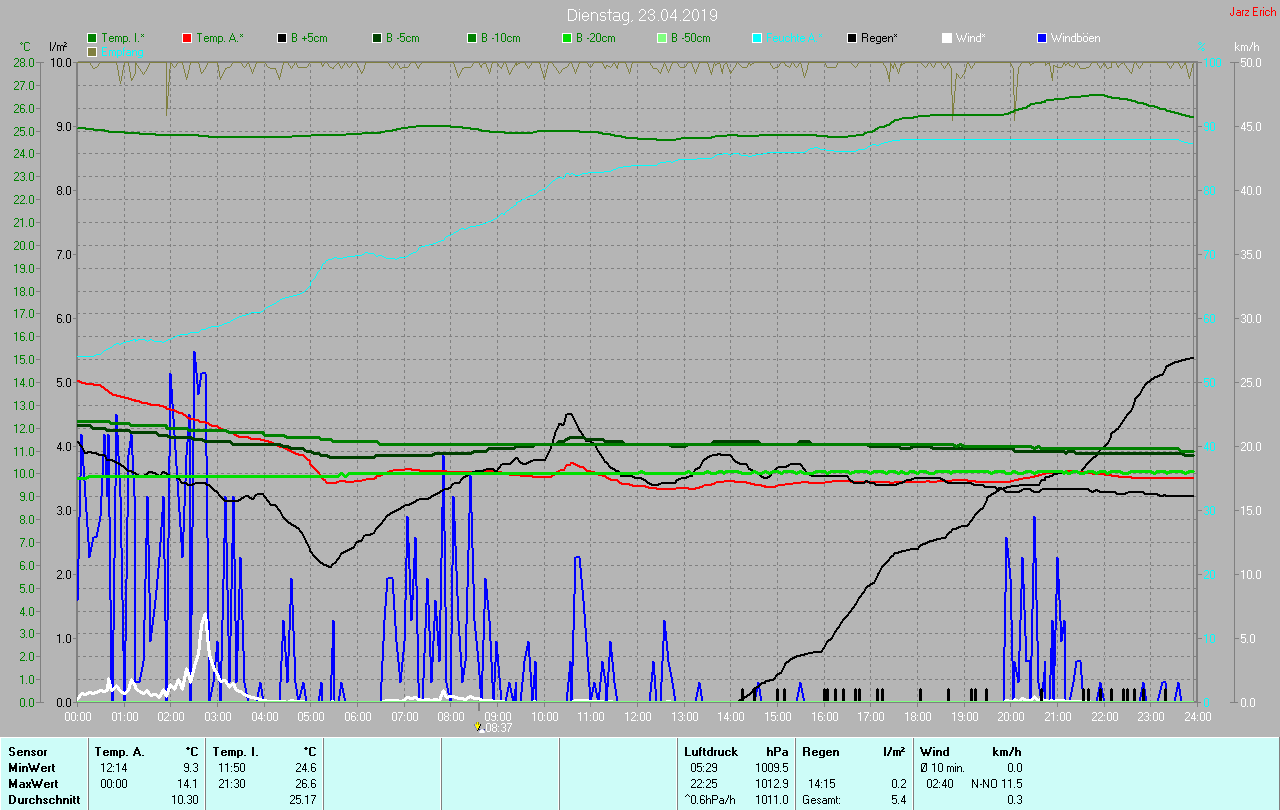1280x810 pixels.
Task: Click the sunrise marker at 08:37
Action: [x=479, y=727]
